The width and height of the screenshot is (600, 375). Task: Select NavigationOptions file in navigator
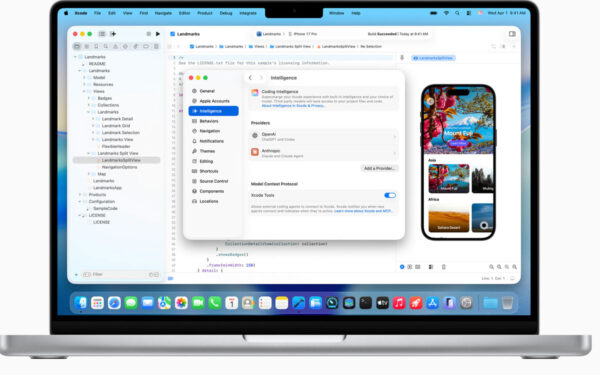coord(119,167)
